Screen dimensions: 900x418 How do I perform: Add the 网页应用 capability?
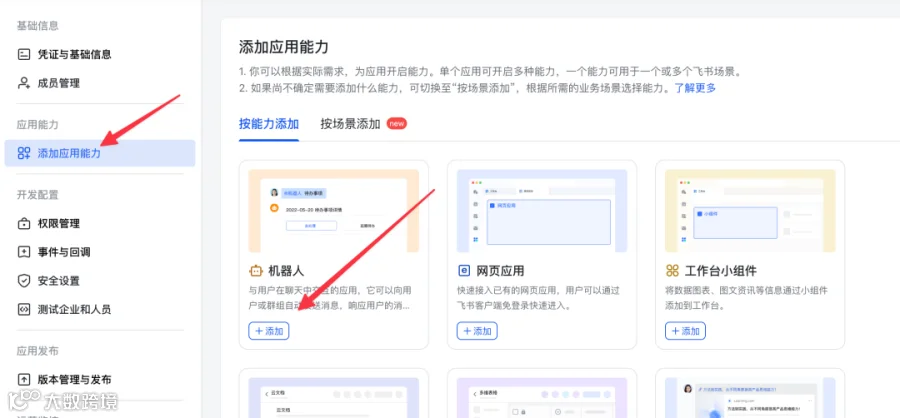click(x=477, y=331)
